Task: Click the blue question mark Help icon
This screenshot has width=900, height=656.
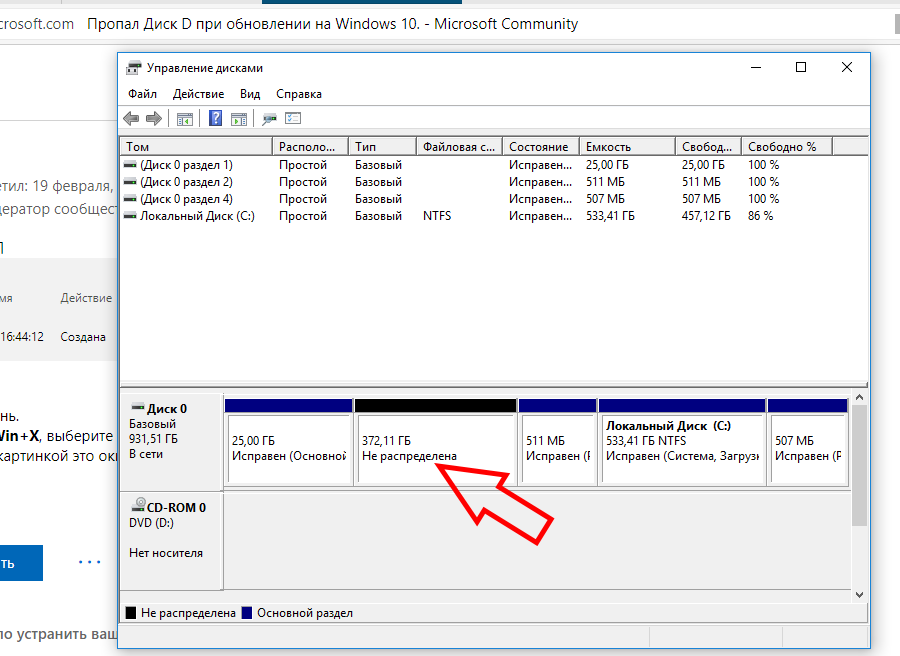Action: click(215, 118)
